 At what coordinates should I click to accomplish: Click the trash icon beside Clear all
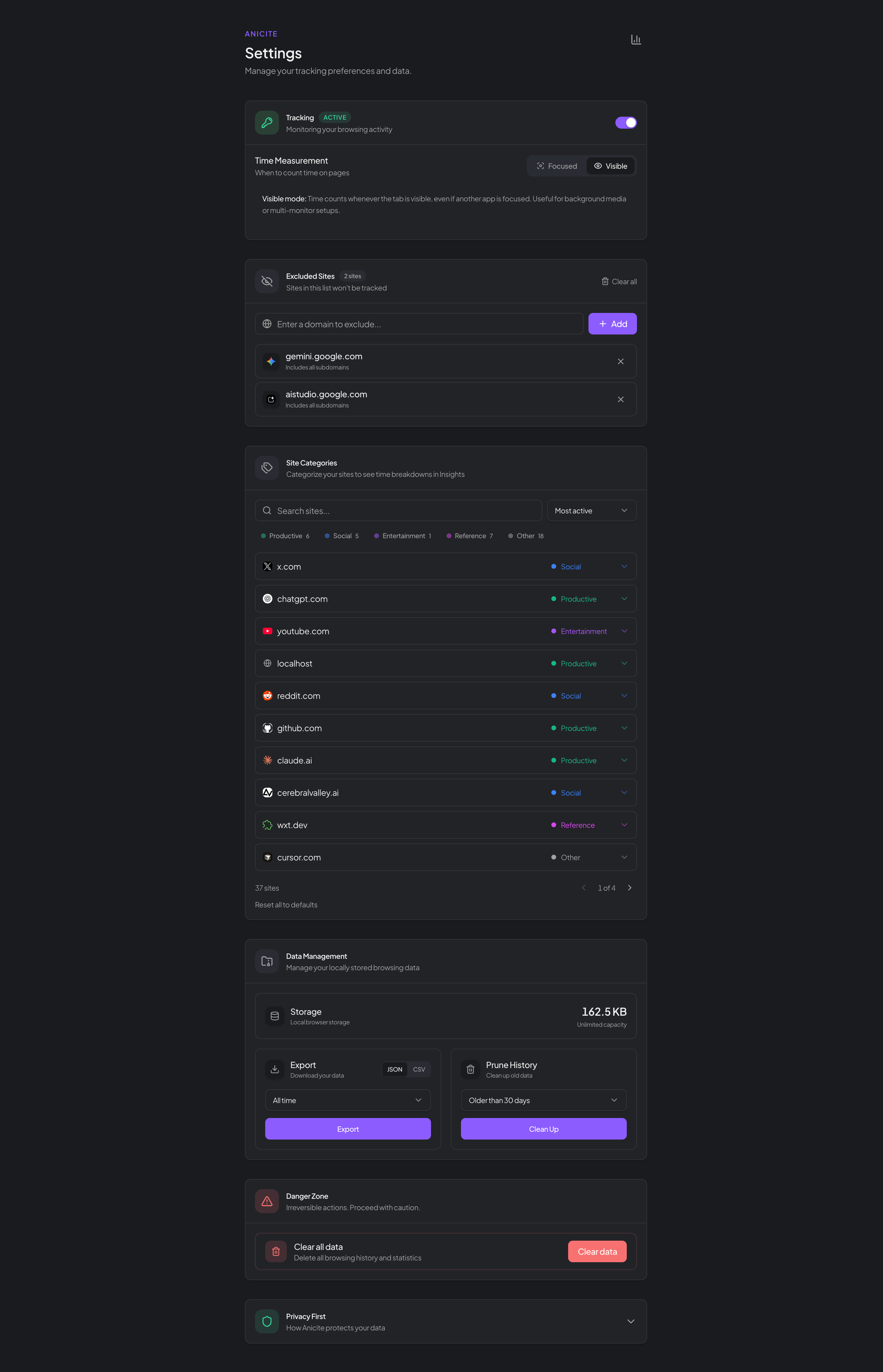click(x=605, y=282)
